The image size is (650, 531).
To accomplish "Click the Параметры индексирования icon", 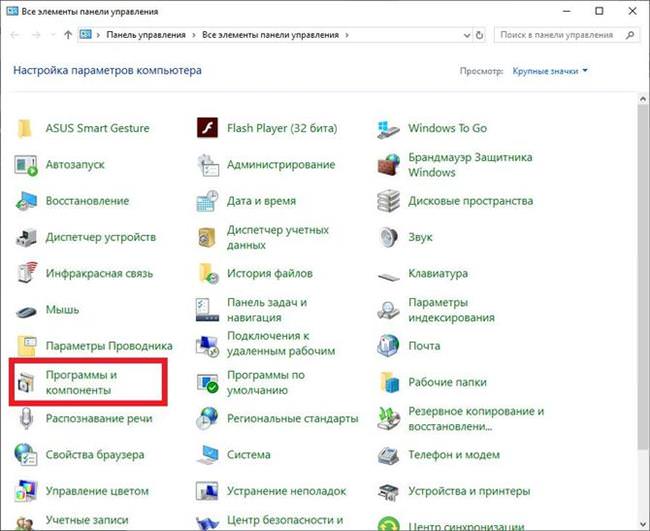I will [x=388, y=310].
